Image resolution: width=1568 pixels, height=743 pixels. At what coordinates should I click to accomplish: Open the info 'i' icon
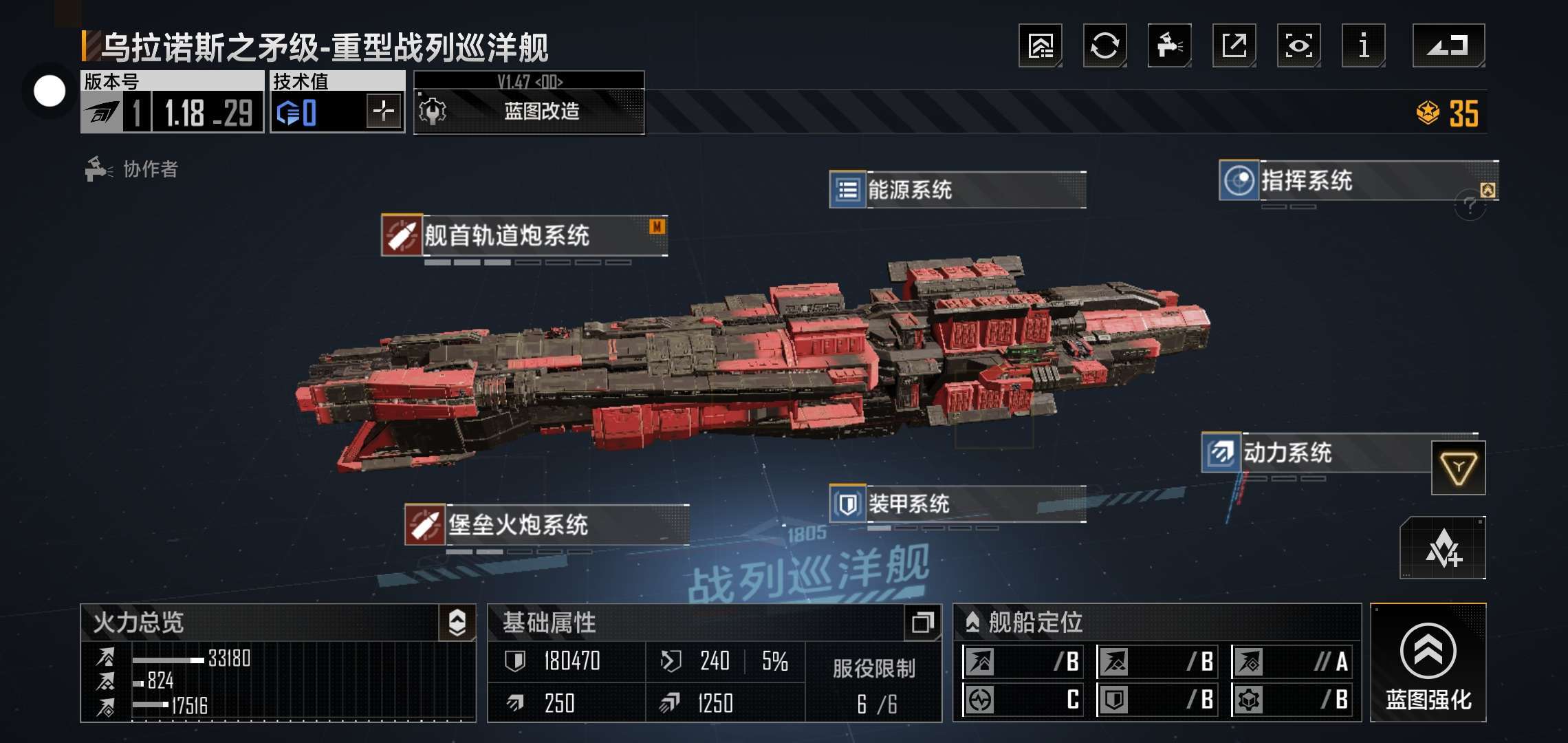pos(1363,45)
